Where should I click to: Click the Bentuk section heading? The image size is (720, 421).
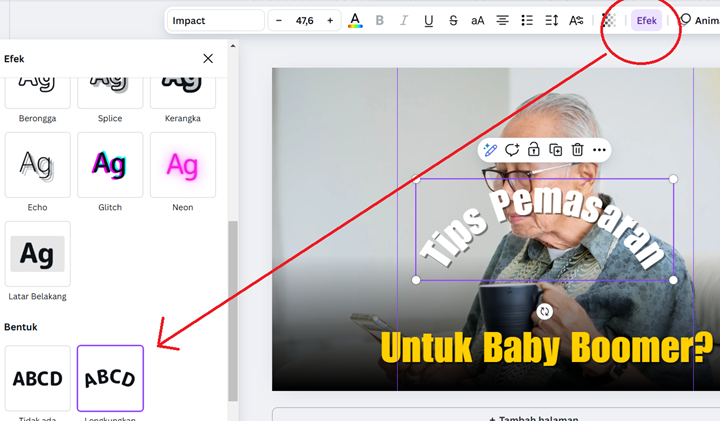point(21,327)
